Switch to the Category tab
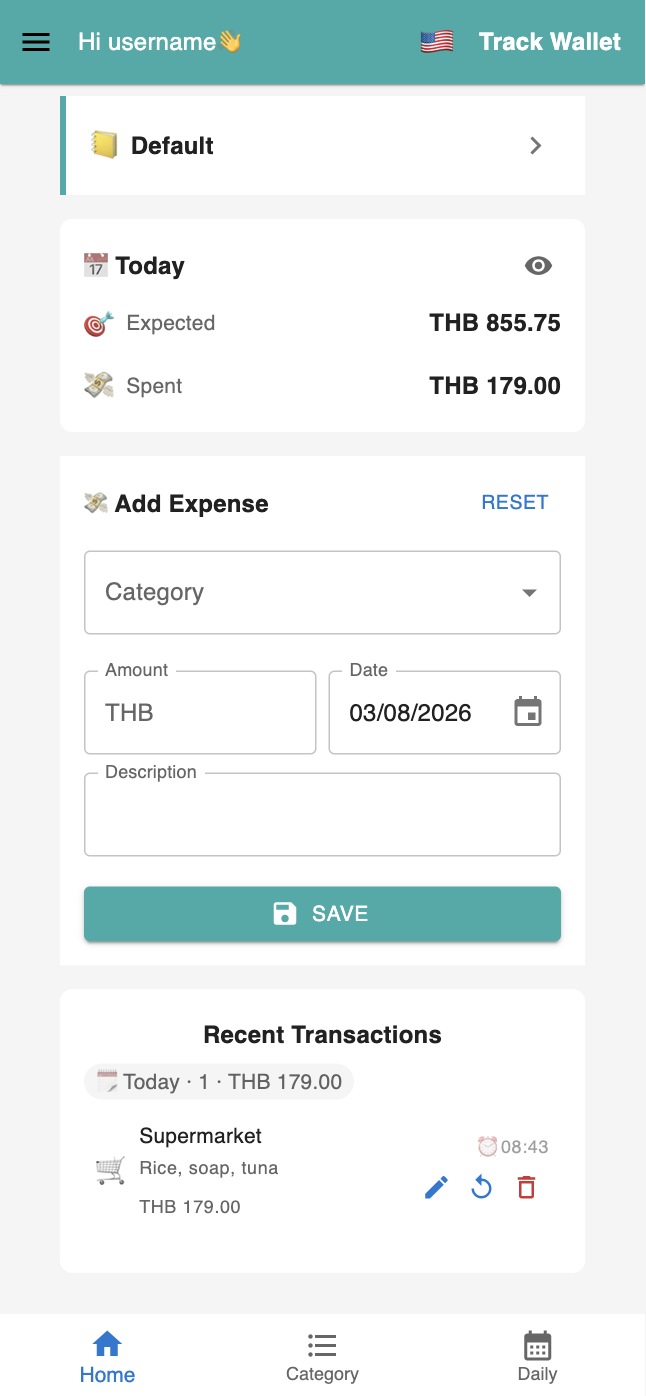The height and width of the screenshot is (1396, 646). [322, 1356]
